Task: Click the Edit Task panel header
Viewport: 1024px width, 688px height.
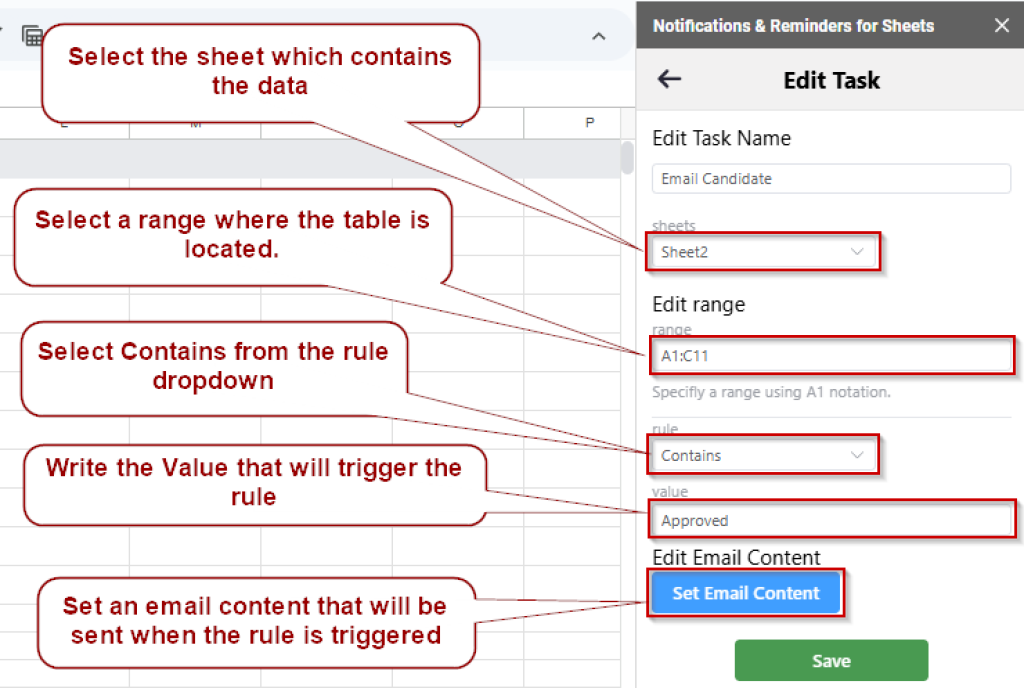Action: 831,79
